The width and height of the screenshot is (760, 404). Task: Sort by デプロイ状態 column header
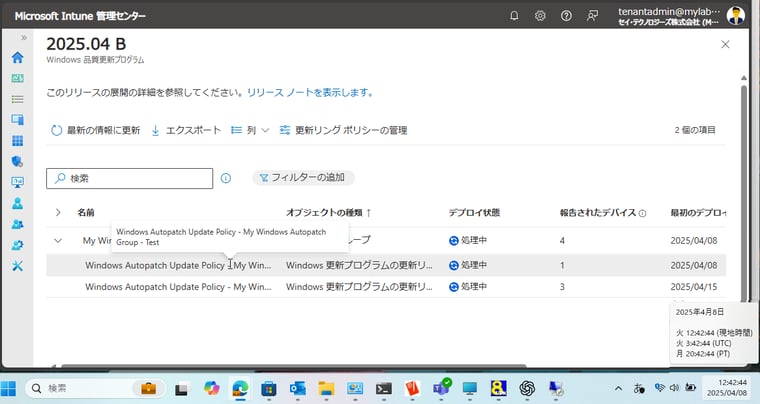pyautogui.click(x=474, y=212)
